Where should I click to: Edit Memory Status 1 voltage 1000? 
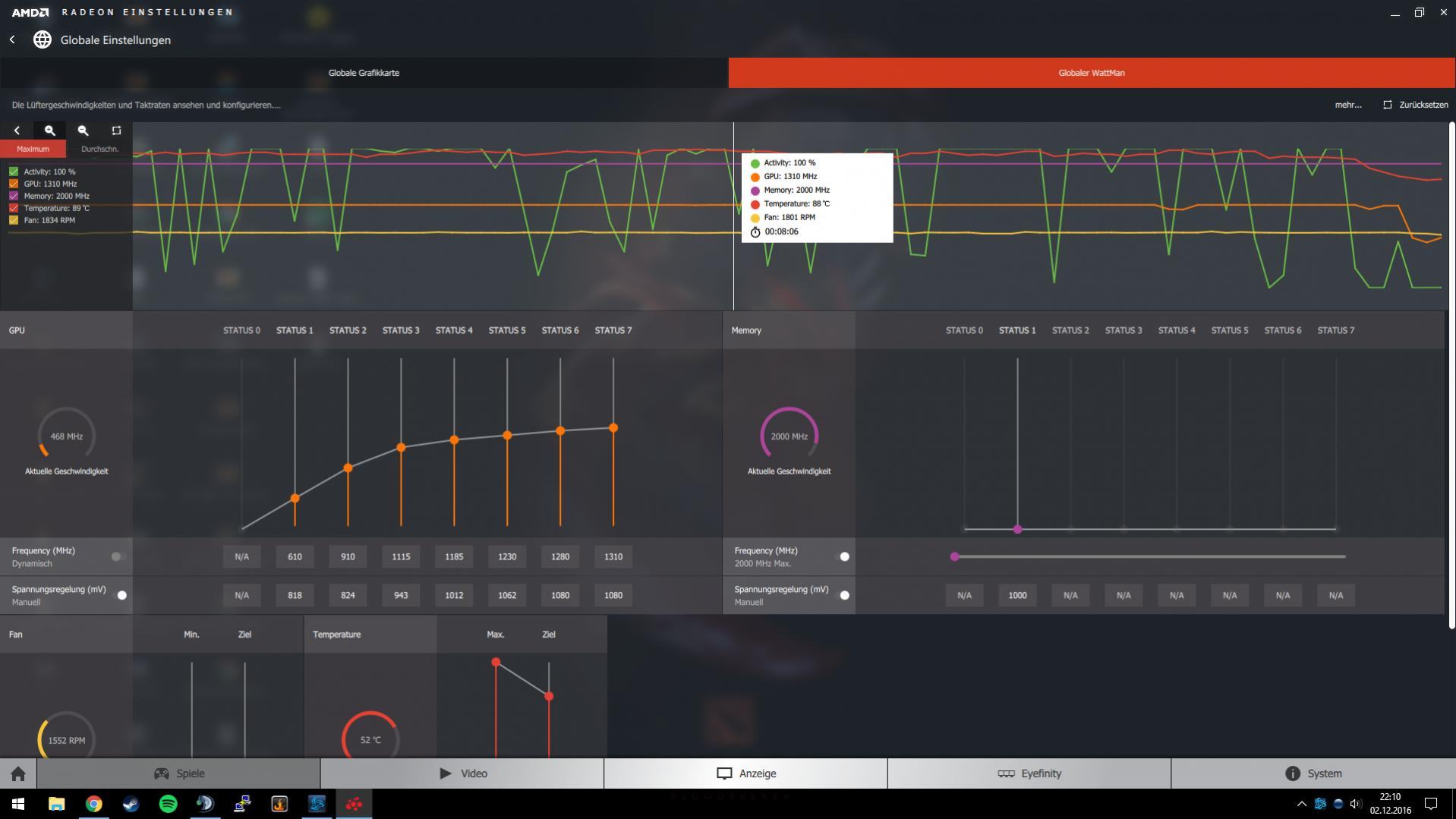click(x=1017, y=595)
